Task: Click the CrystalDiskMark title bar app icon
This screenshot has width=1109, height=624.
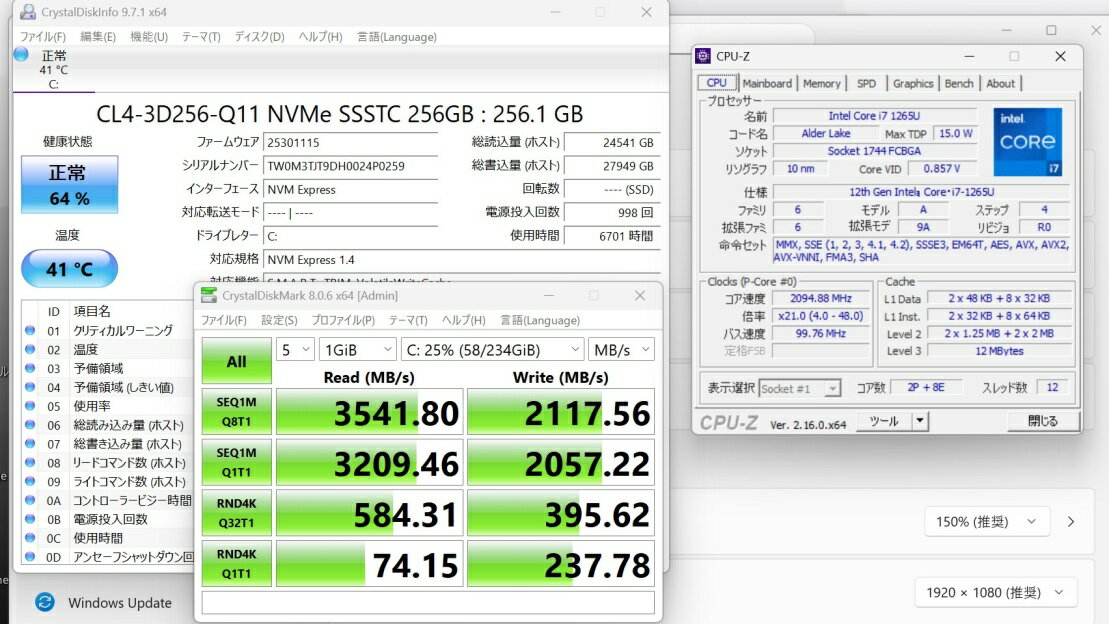Action: 208,296
